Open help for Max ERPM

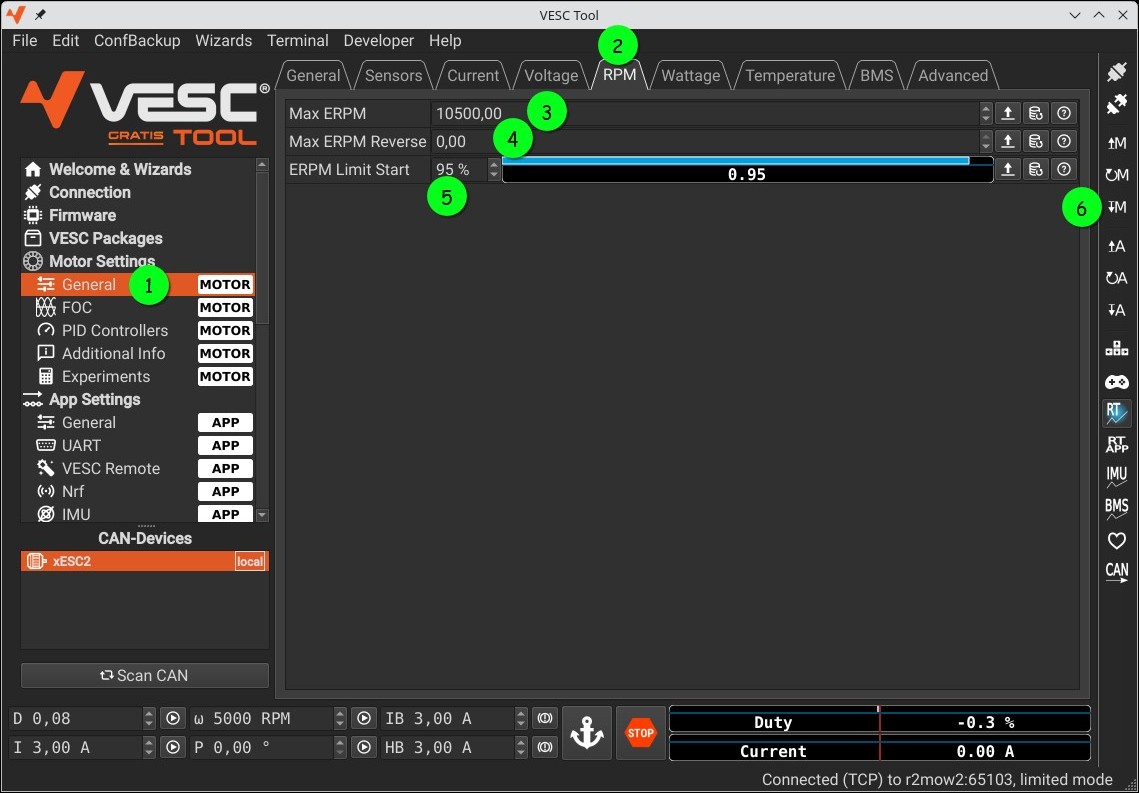click(x=1064, y=113)
